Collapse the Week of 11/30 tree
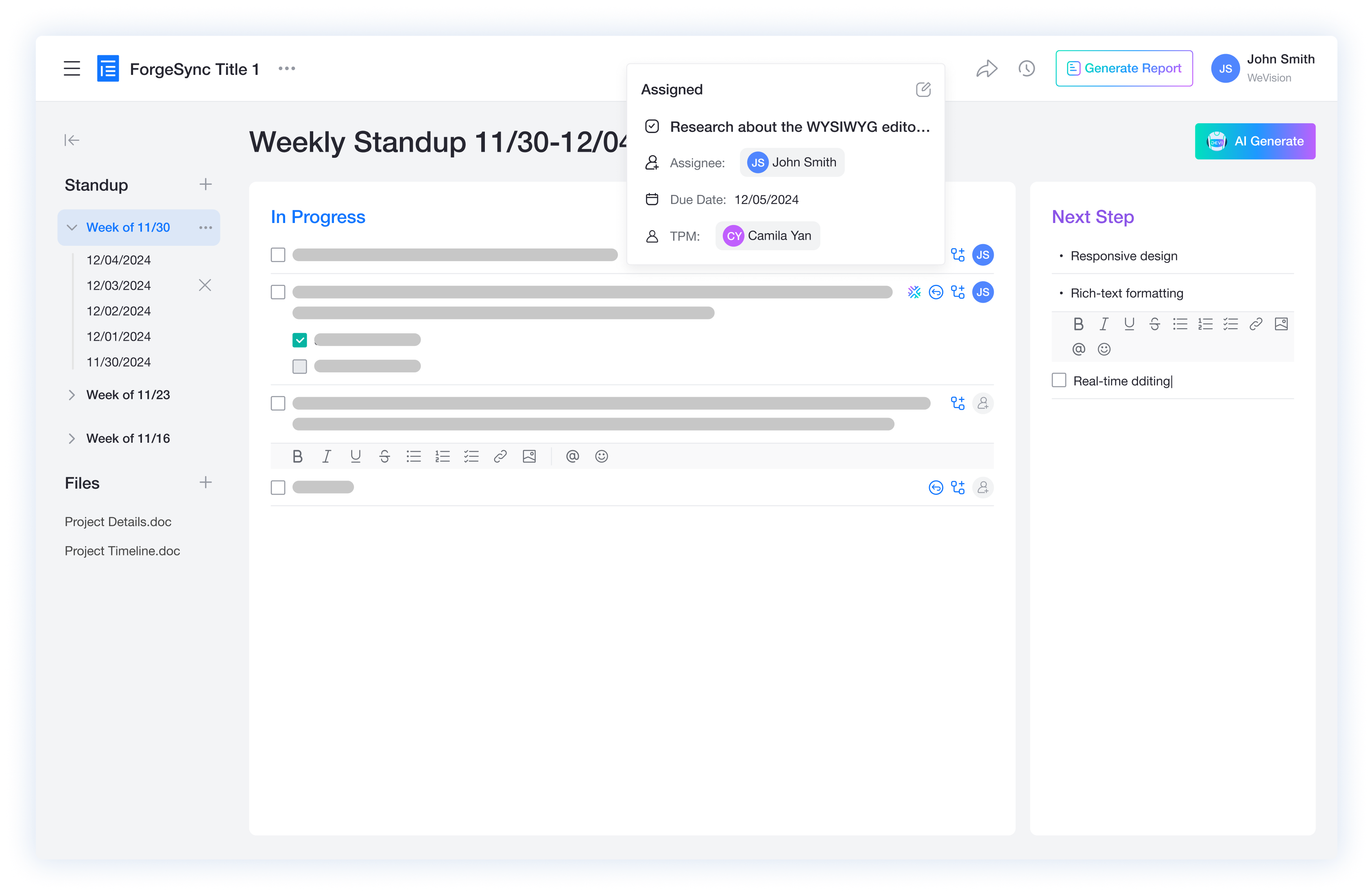 [72, 227]
